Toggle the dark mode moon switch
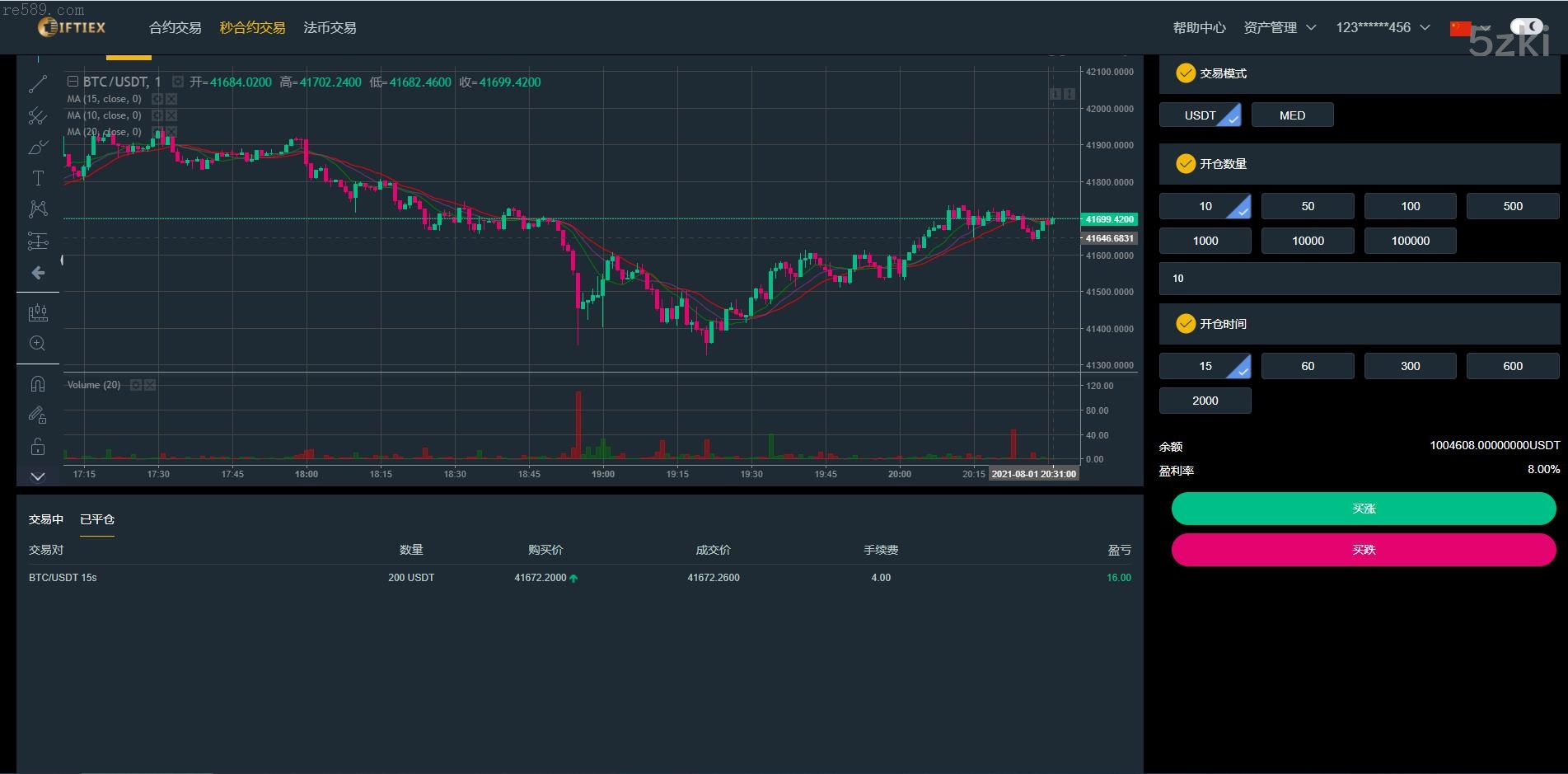 click(1526, 27)
